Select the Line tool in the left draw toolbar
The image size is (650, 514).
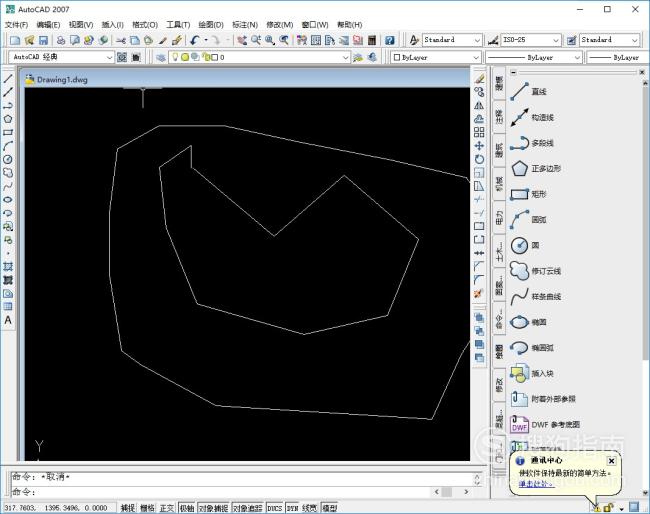tap(8, 78)
